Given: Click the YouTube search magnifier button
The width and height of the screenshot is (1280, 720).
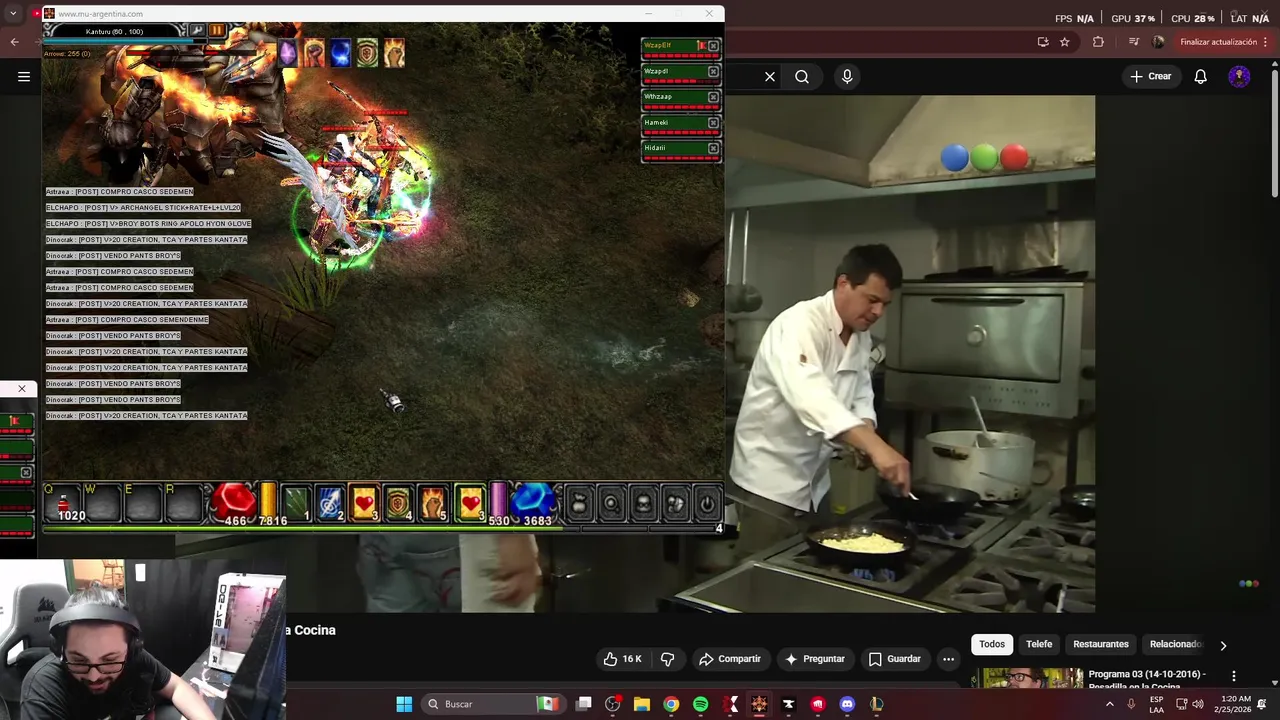Looking at the screenshot, I should [802, 76].
